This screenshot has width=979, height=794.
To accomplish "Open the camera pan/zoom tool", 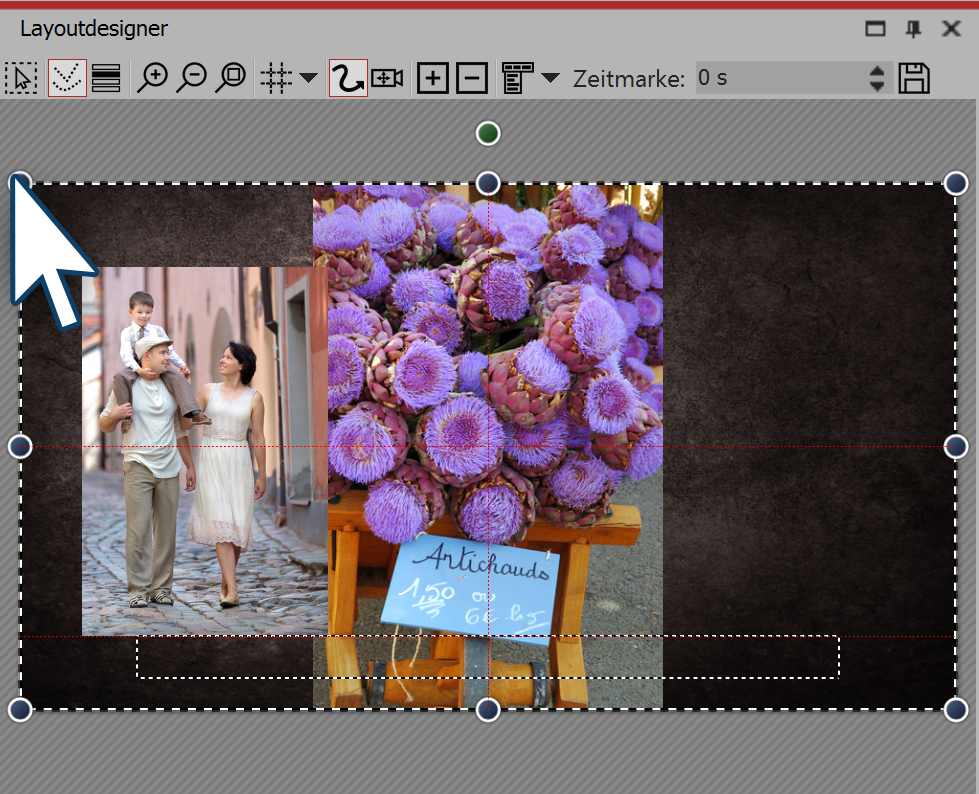I will [387, 77].
